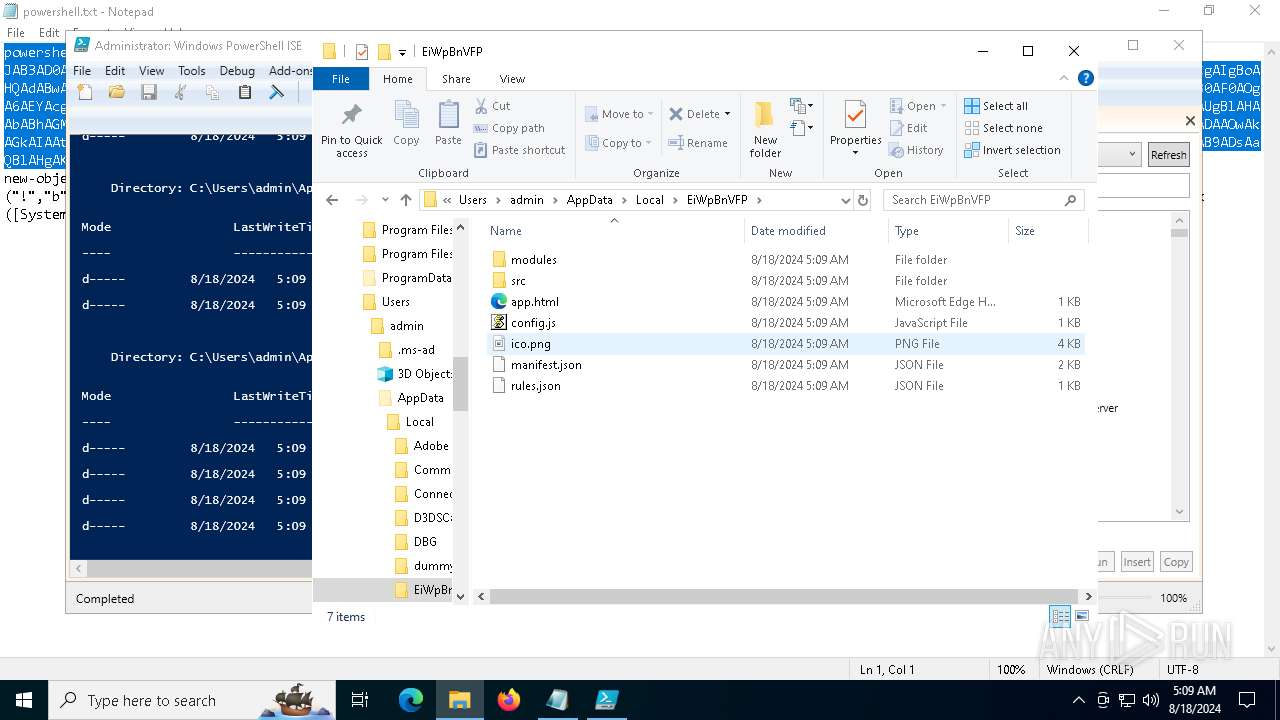Open Explorer Help question mark icon
The image size is (1280, 720).
[1086, 78]
